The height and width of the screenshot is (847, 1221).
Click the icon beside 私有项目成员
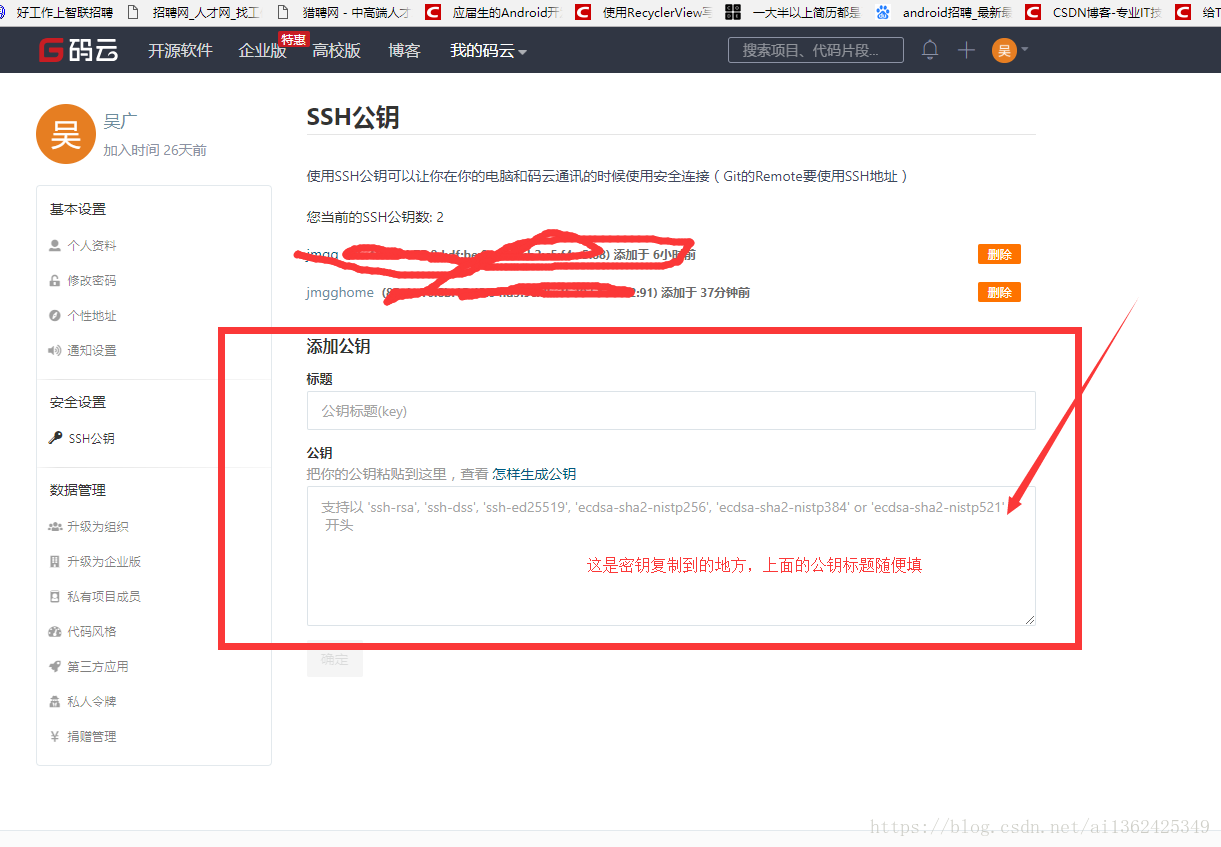click(x=54, y=597)
